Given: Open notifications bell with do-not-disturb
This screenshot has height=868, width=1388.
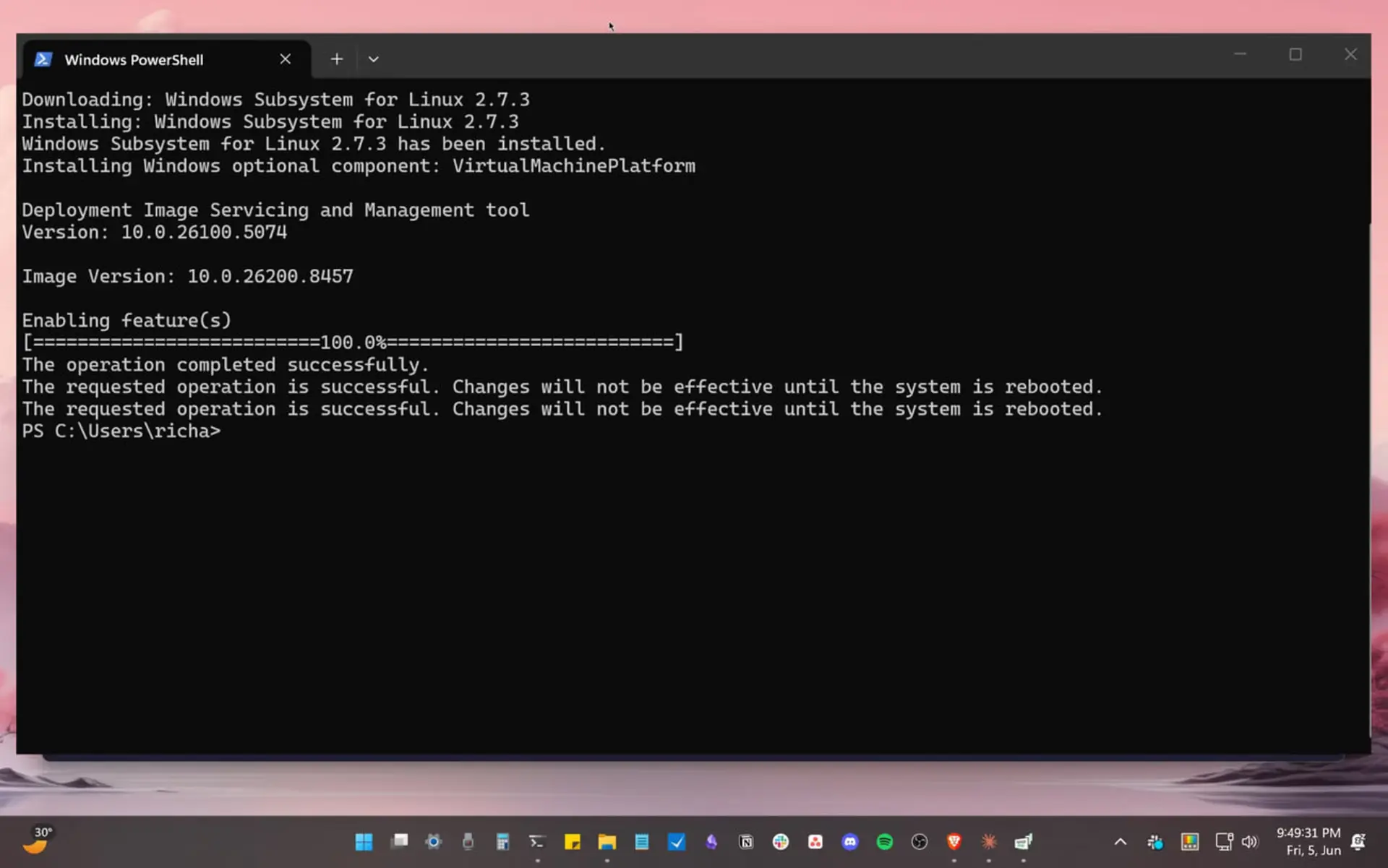Looking at the screenshot, I should pyautogui.click(x=1358, y=842).
